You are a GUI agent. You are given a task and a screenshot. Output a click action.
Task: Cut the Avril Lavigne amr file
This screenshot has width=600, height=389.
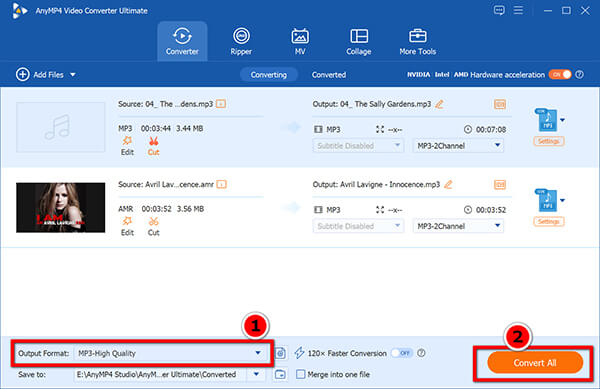(x=153, y=226)
